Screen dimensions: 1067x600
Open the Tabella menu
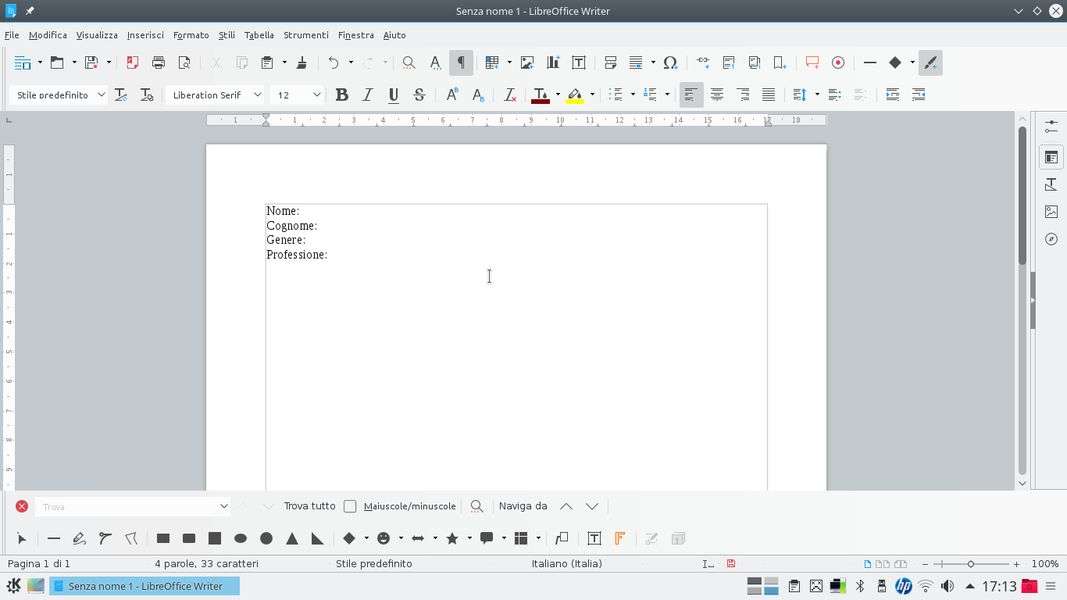[259, 35]
